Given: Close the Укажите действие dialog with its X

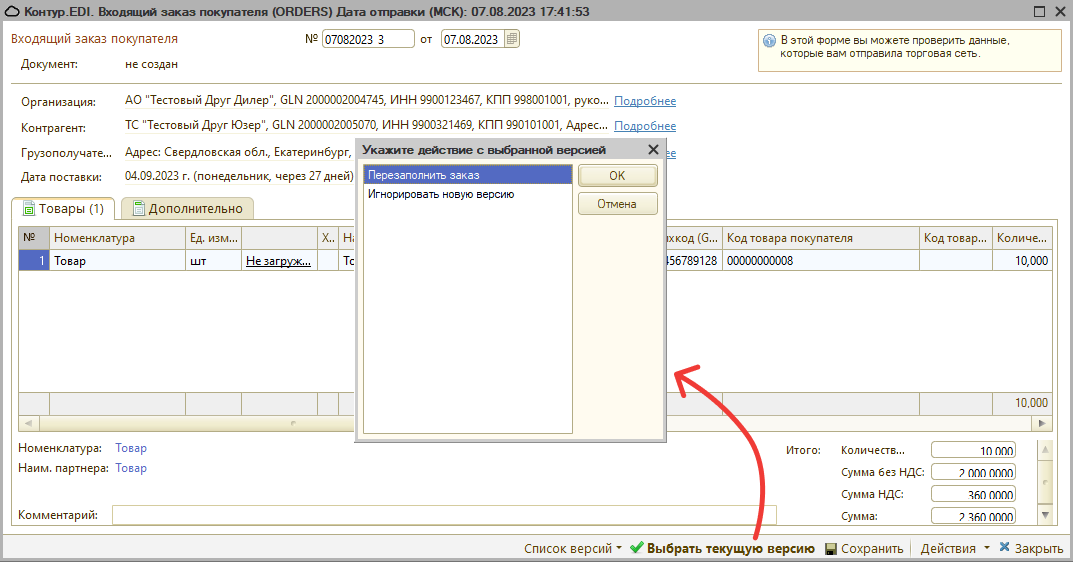Looking at the screenshot, I should pos(654,150).
